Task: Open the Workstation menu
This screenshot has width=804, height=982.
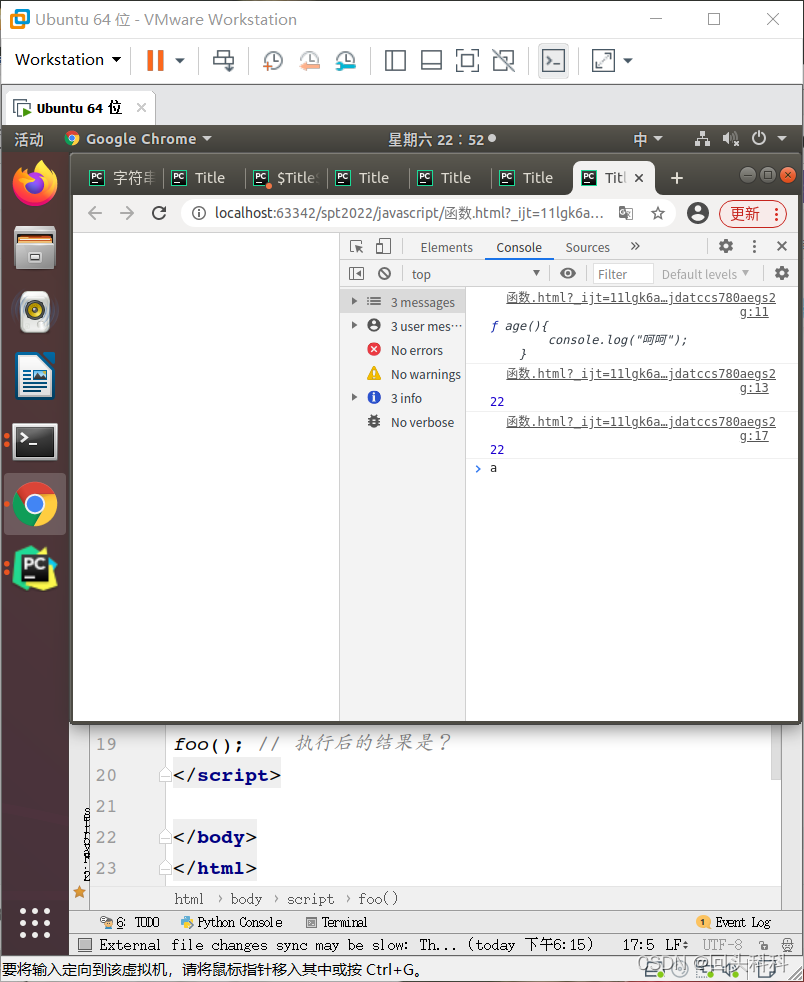Action: pyautogui.click(x=68, y=59)
